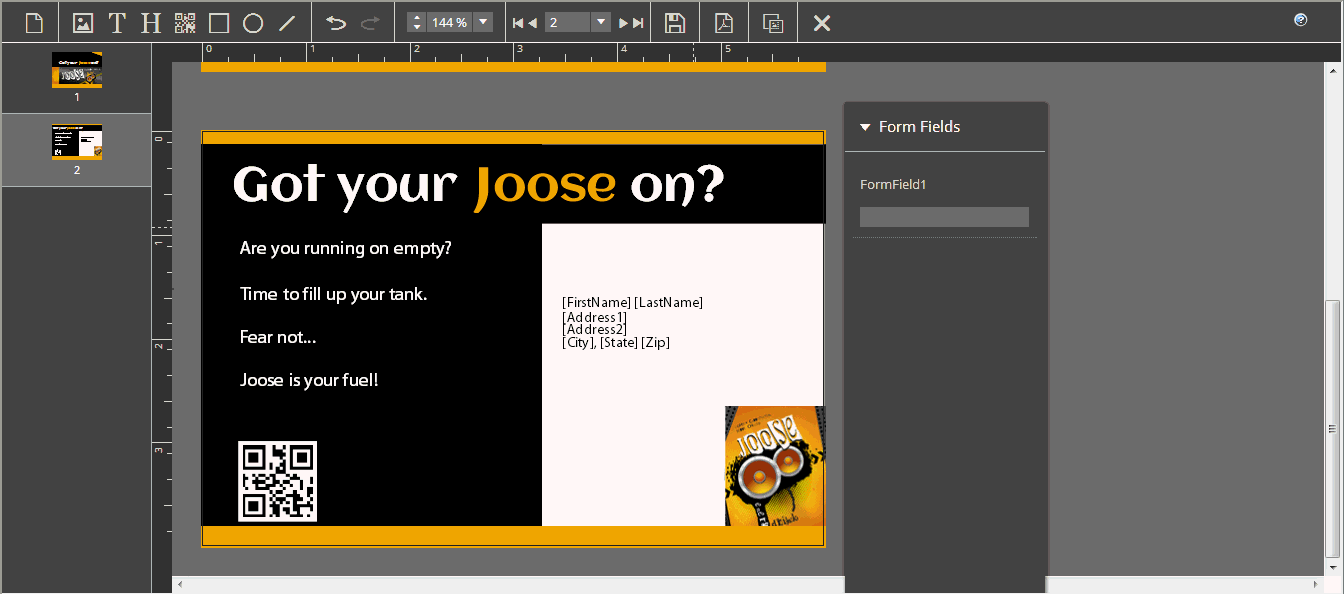Collapse the Form Fields panel
The height and width of the screenshot is (594, 1344).
coord(865,127)
